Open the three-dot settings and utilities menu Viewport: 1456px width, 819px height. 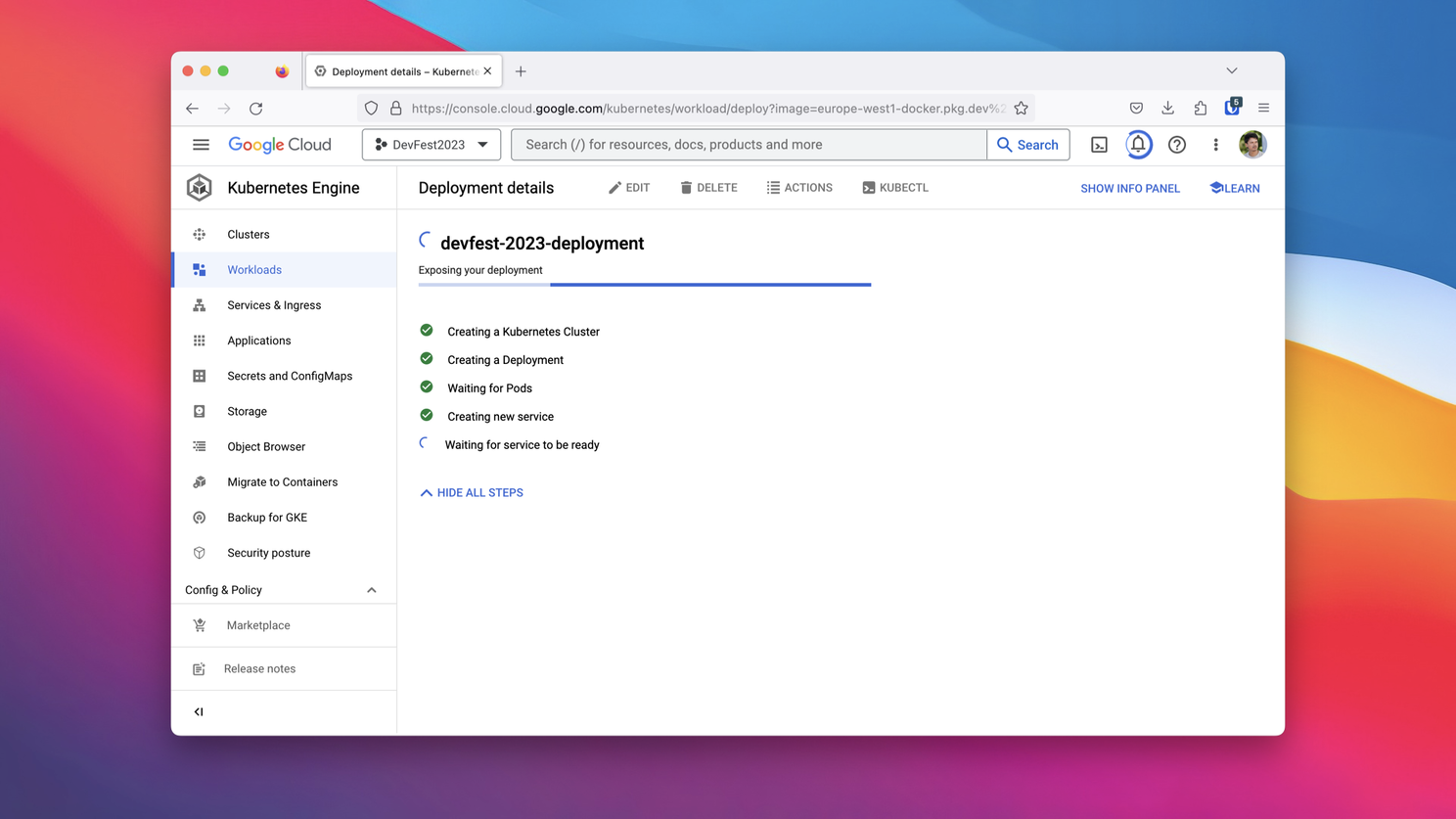(x=1216, y=145)
